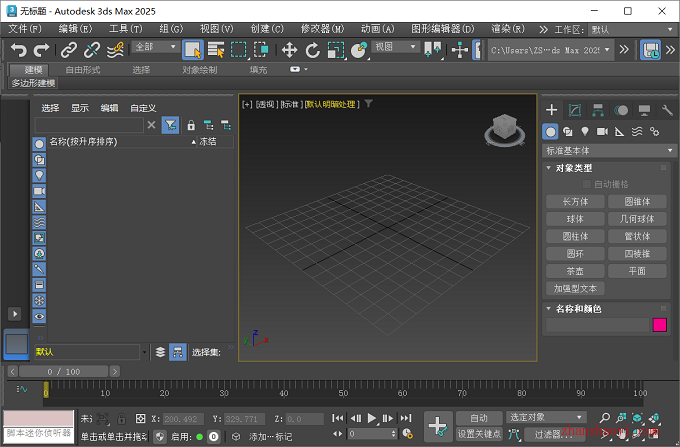
Task: Click the Bind to Space Warp icon
Action: pyautogui.click(x=115, y=50)
